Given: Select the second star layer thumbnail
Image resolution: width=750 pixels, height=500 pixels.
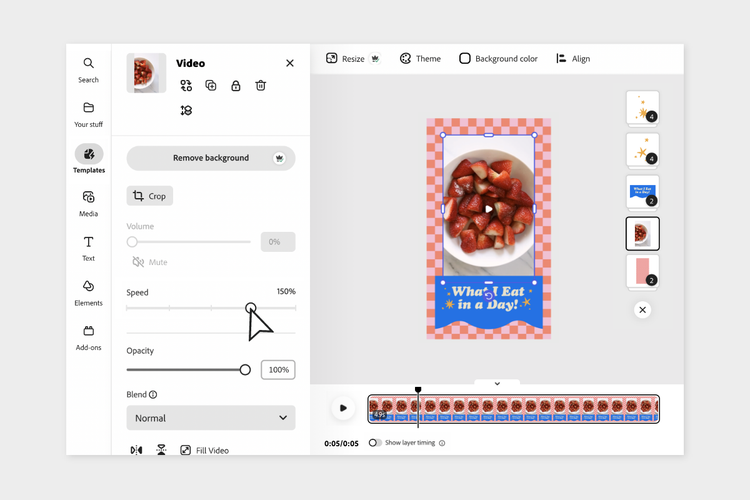Looking at the screenshot, I should pyautogui.click(x=642, y=150).
